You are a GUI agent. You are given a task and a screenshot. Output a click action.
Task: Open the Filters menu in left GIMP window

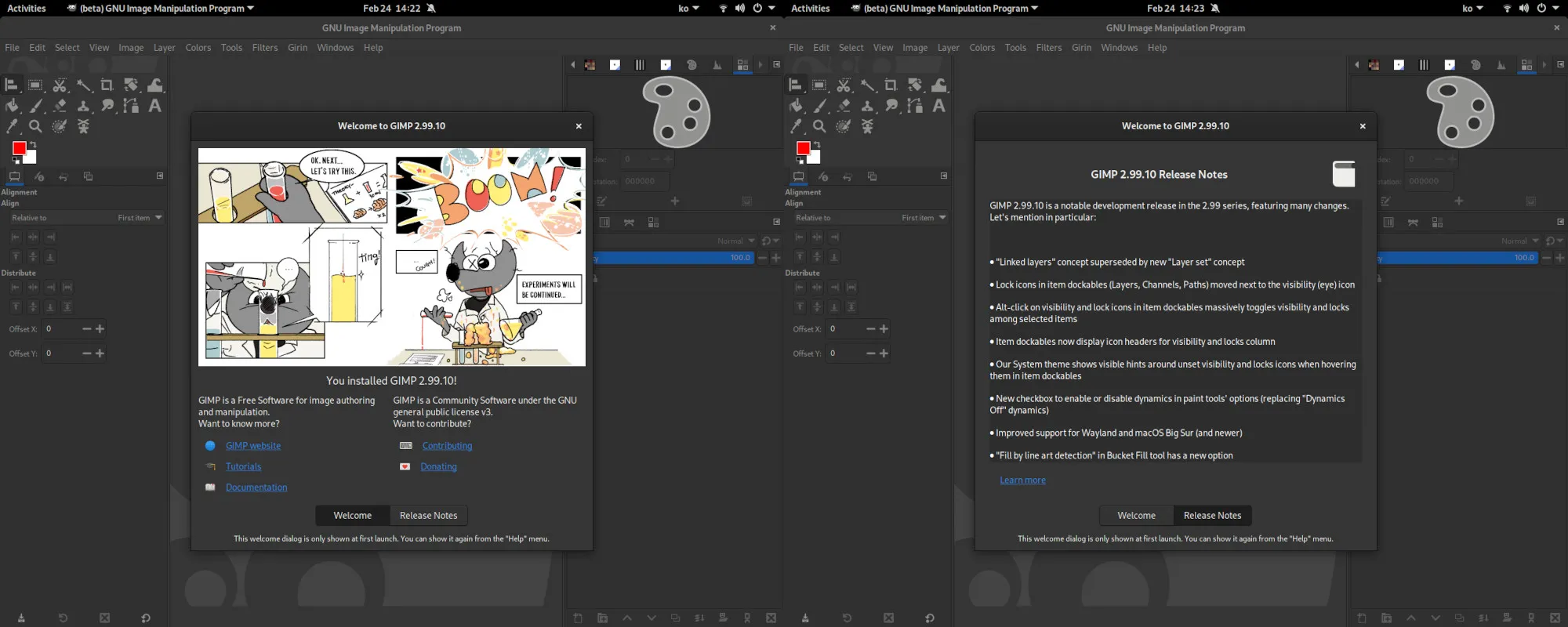(x=264, y=48)
